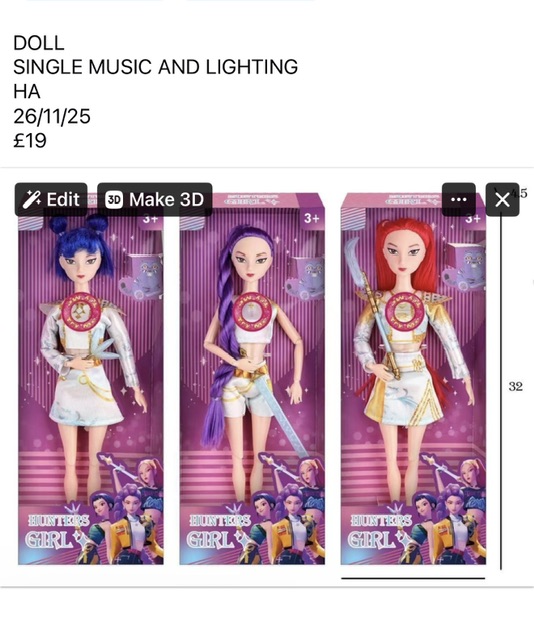Click the red try-me disc on purple-haired doll

[253, 312]
